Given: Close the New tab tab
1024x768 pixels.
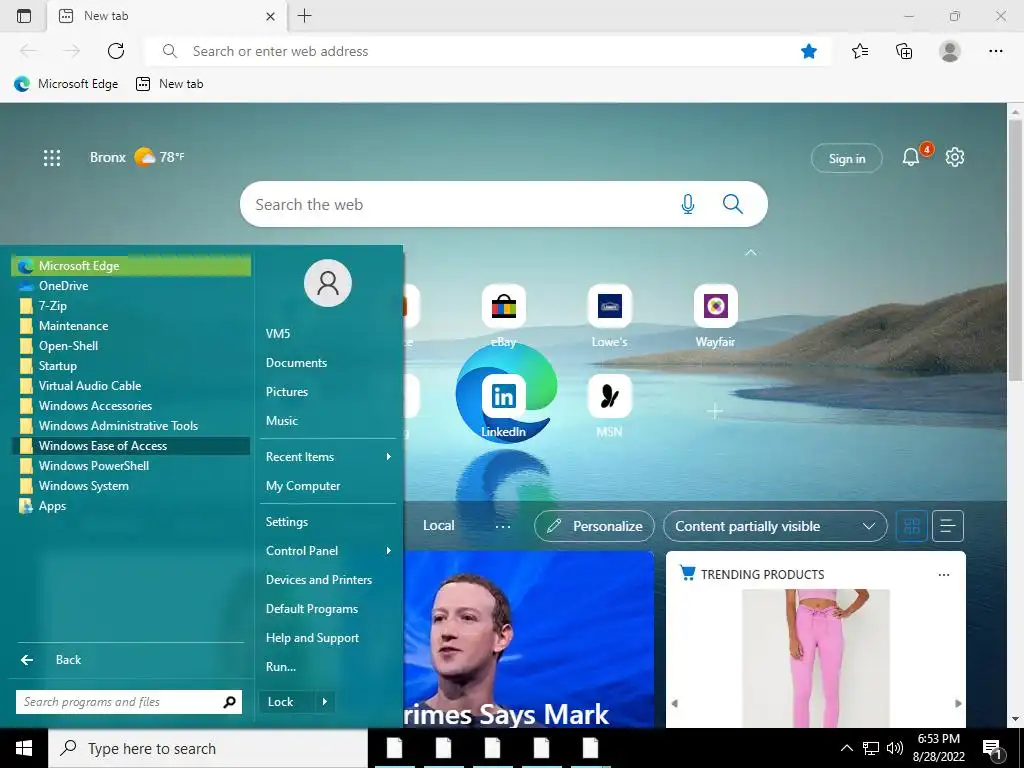Looking at the screenshot, I should point(270,16).
